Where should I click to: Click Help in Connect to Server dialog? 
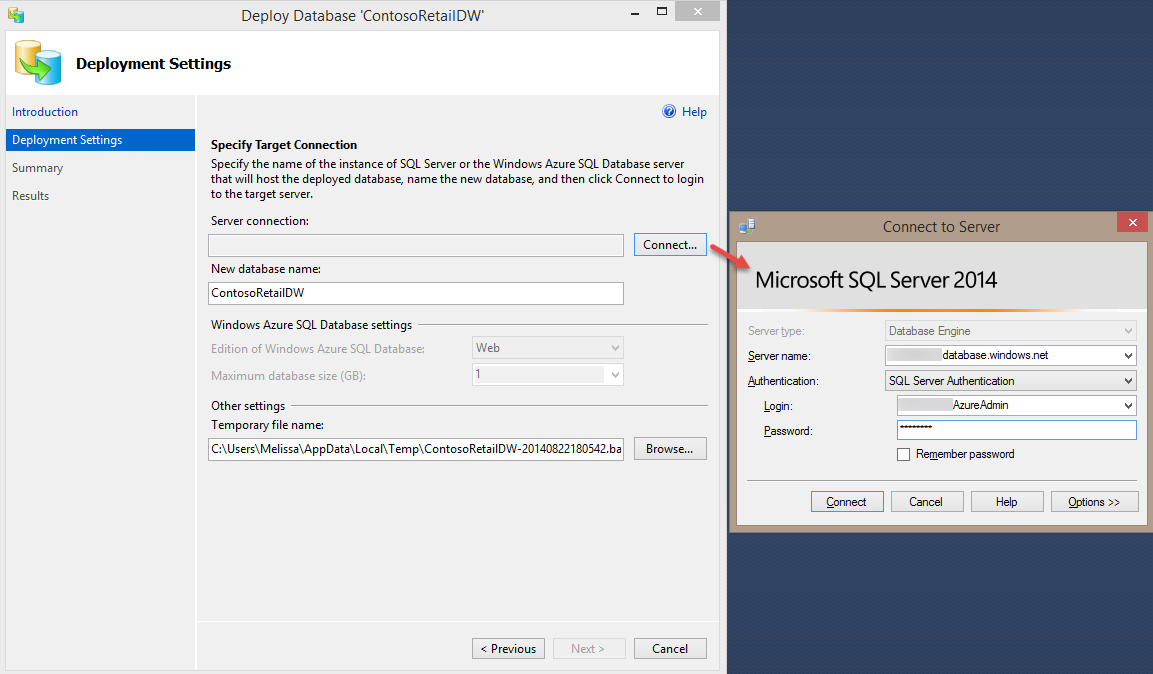tap(1007, 501)
